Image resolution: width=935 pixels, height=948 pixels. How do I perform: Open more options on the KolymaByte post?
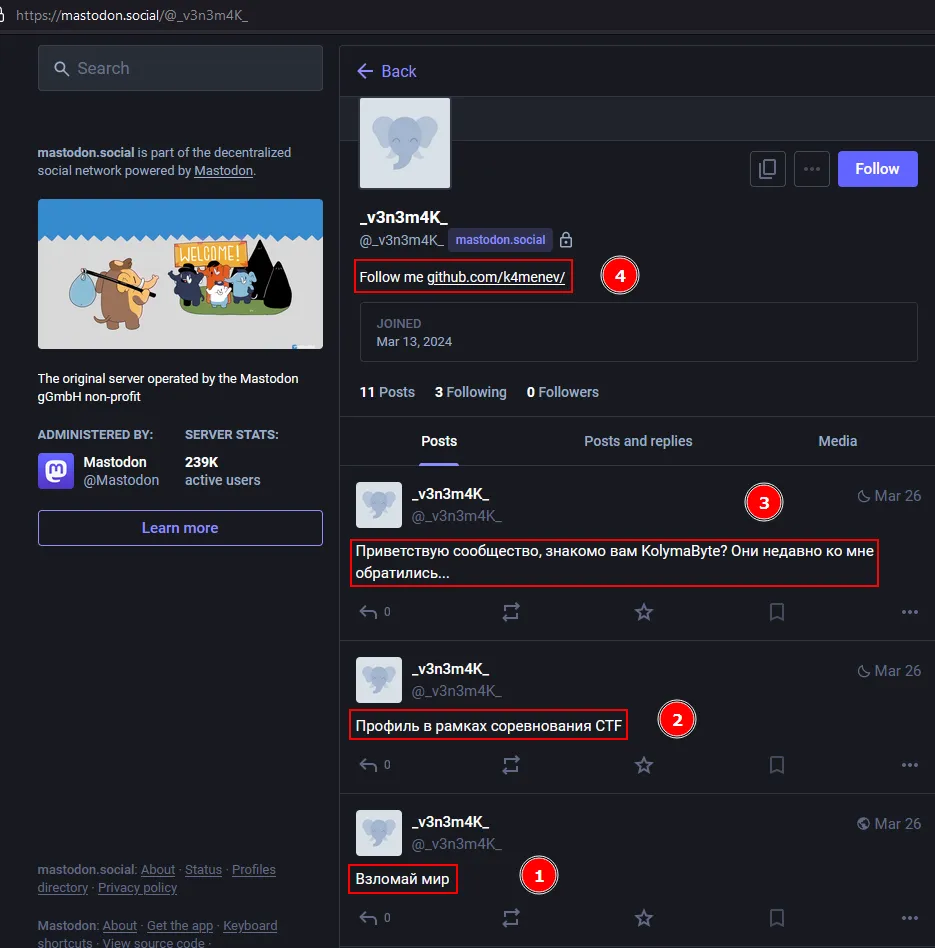click(x=910, y=612)
